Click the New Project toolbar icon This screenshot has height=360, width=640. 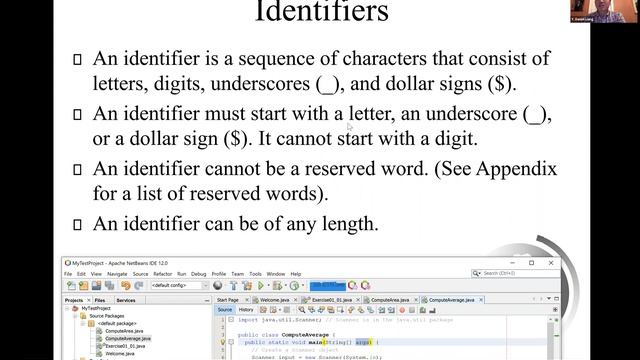(84, 285)
